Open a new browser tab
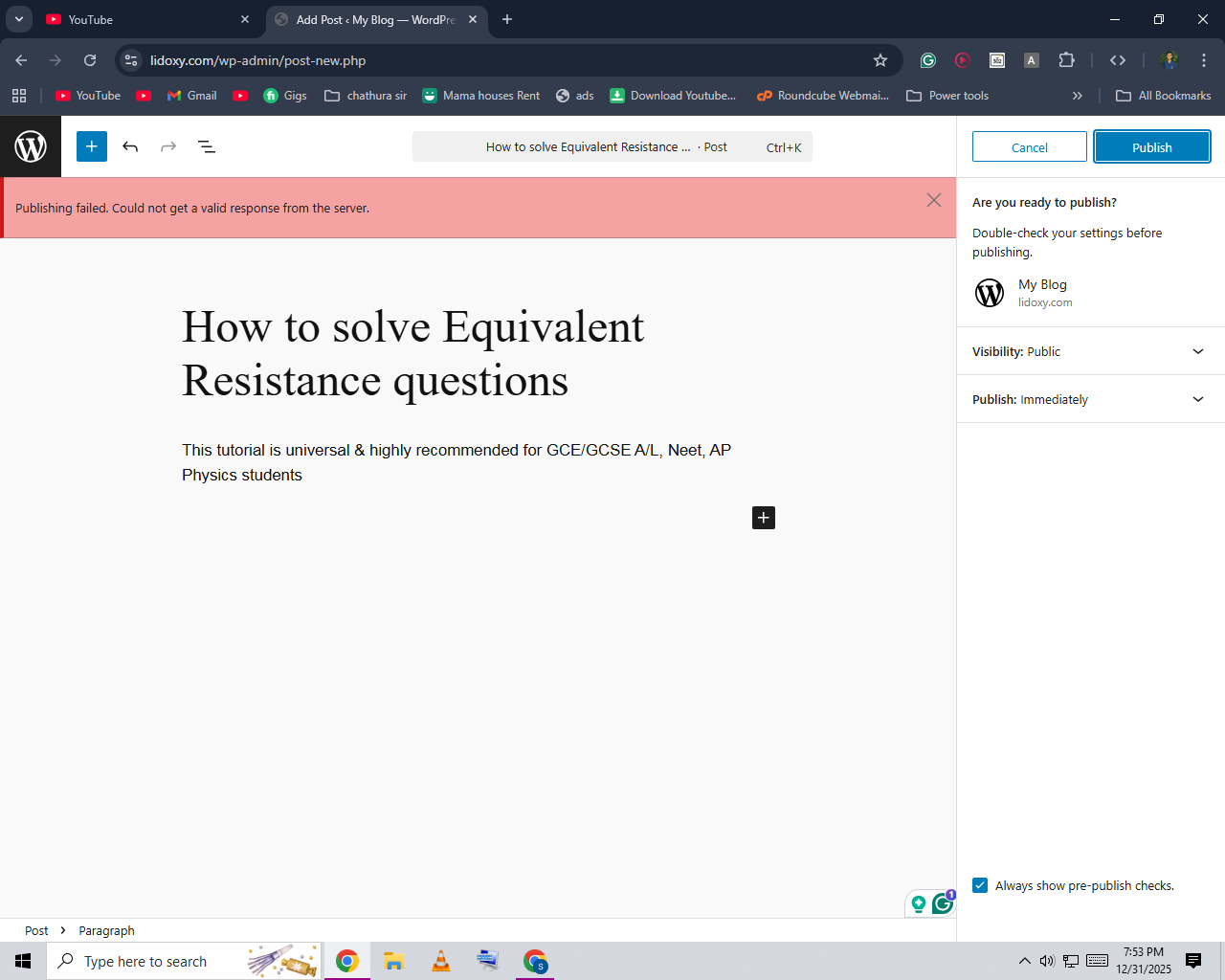 click(507, 19)
